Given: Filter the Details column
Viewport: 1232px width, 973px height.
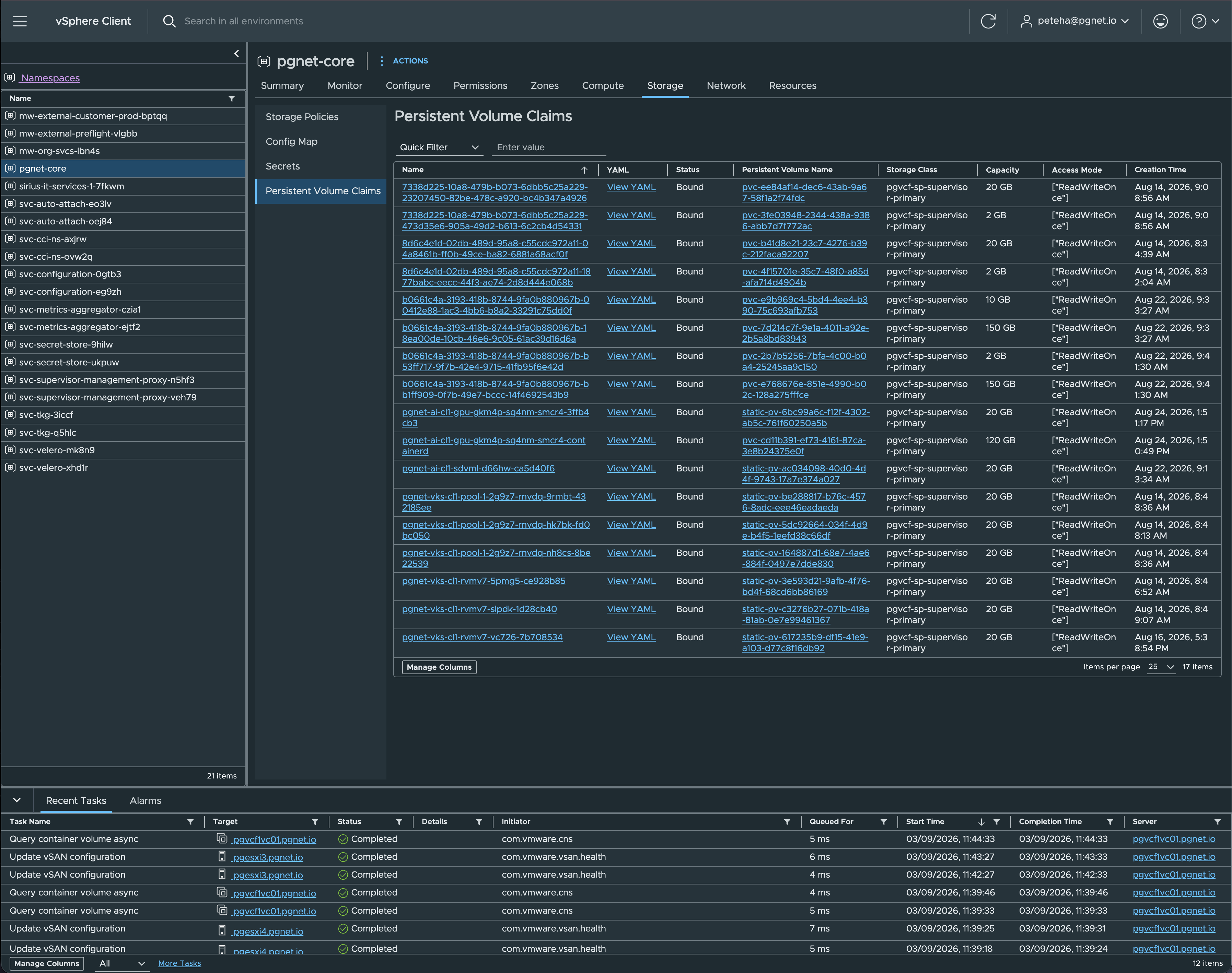Looking at the screenshot, I should point(479,821).
